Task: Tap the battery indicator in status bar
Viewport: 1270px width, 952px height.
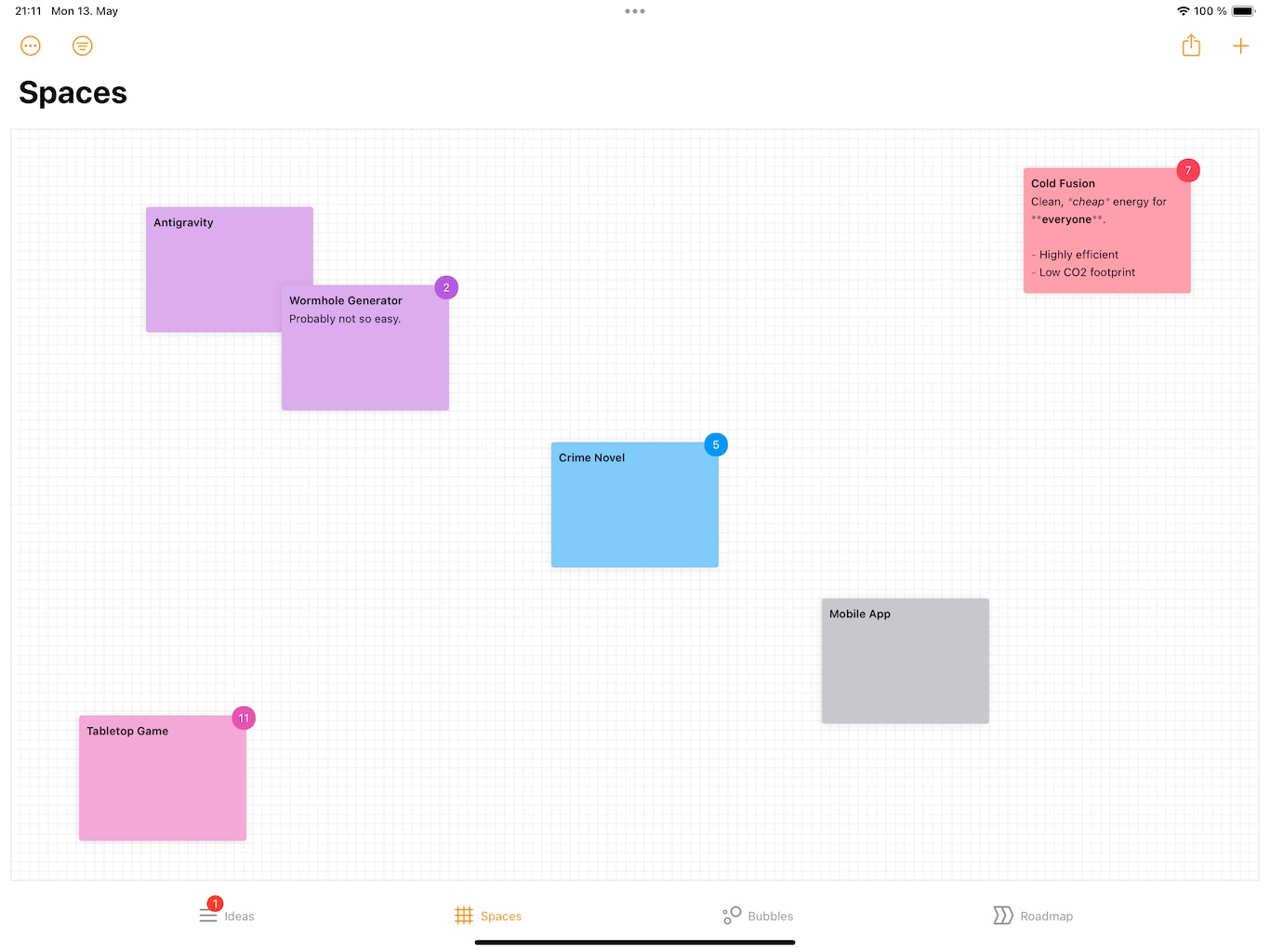Action: coord(1243,11)
